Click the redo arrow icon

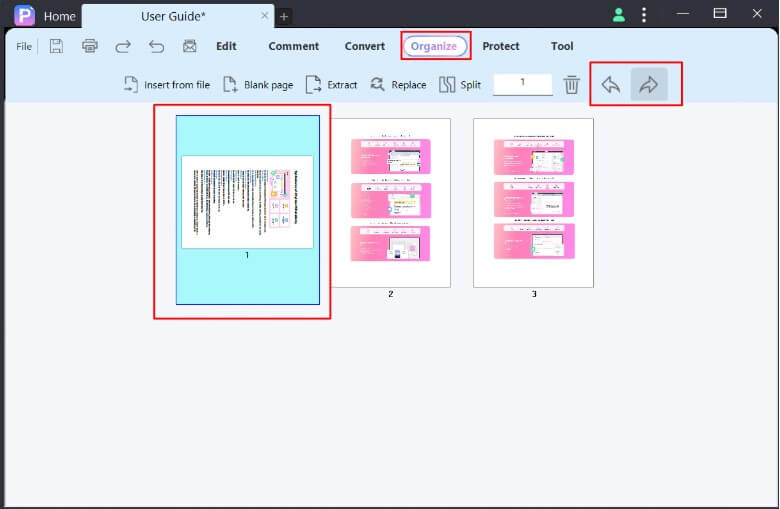point(123,47)
